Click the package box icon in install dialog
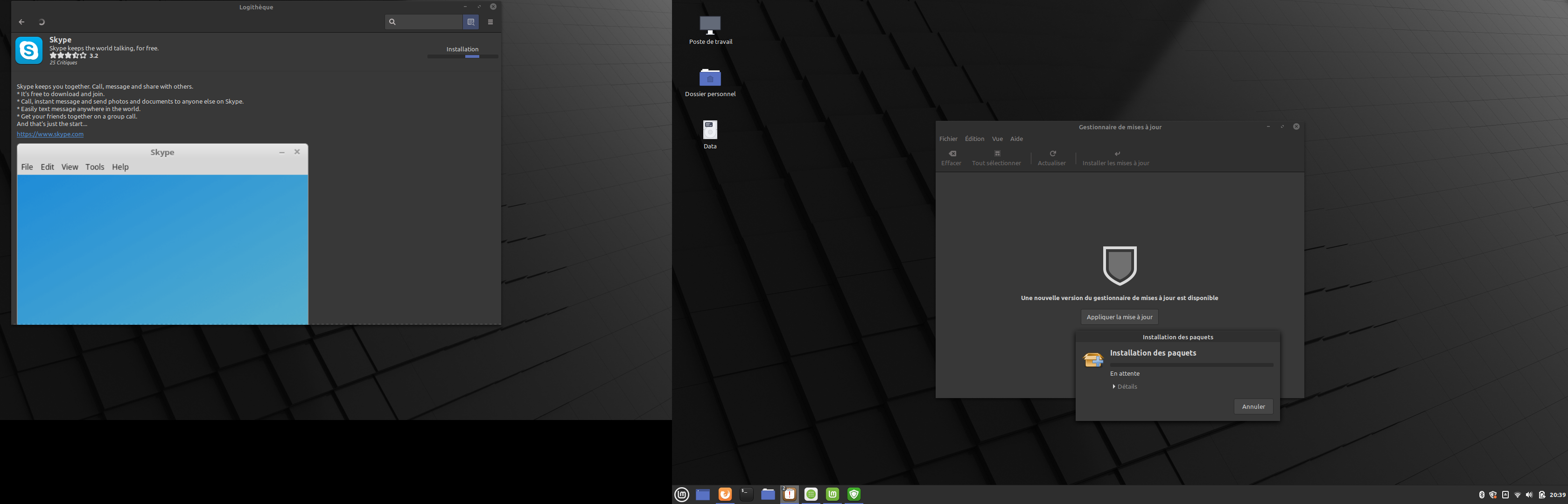 point(1093,360)
